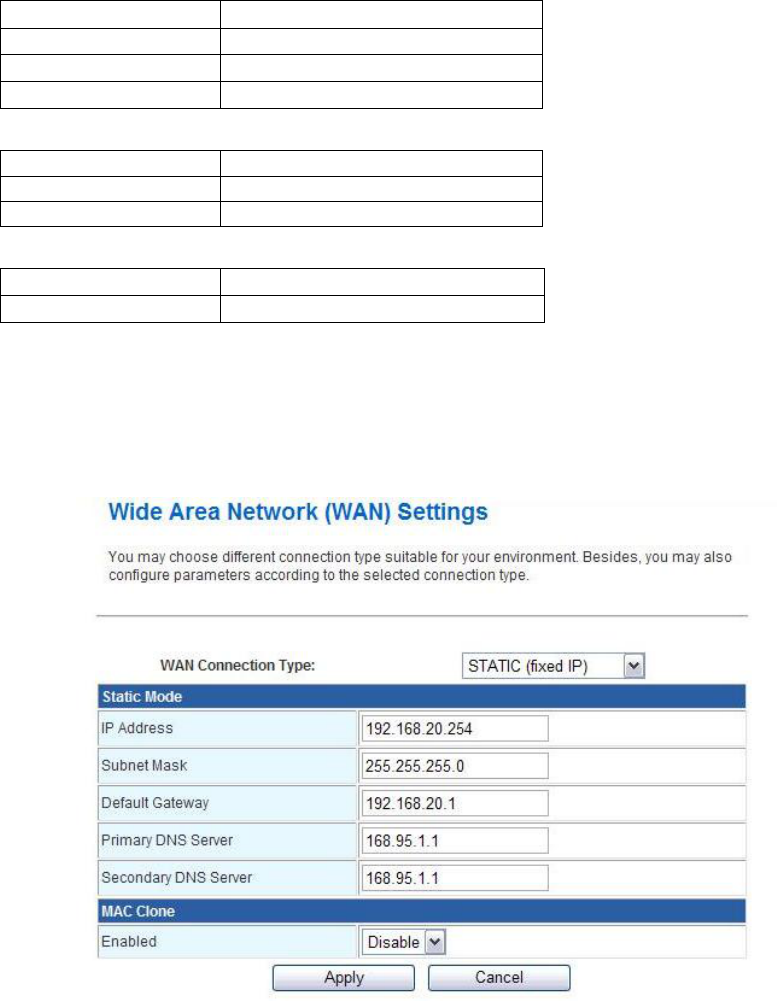Click the Apply button
Image resolution: width=777 pixels, height=1001 pixels.
coord(343,977)
